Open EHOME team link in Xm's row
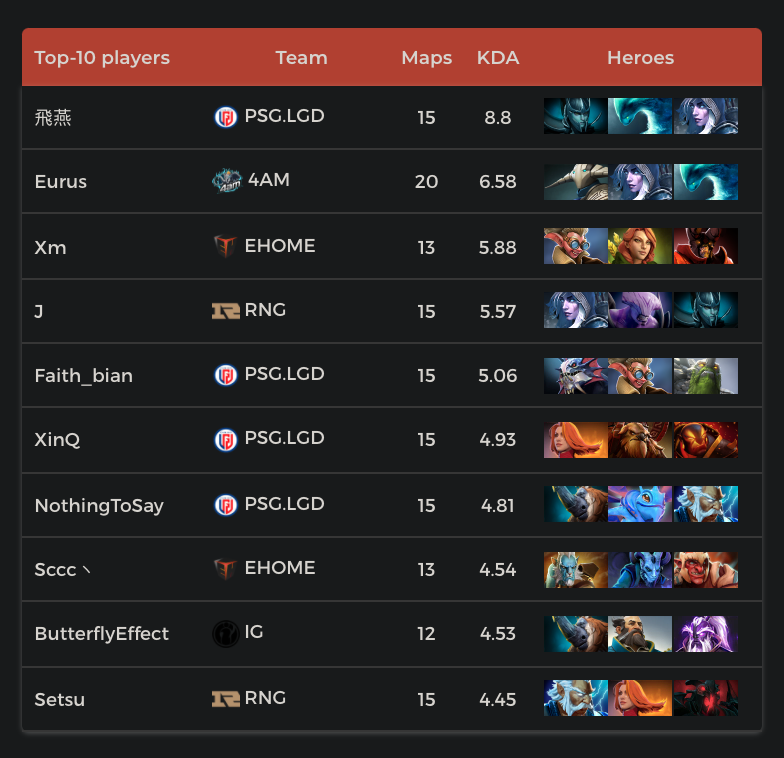The width and height of the screenshot is (784, 758). (279, 246)
